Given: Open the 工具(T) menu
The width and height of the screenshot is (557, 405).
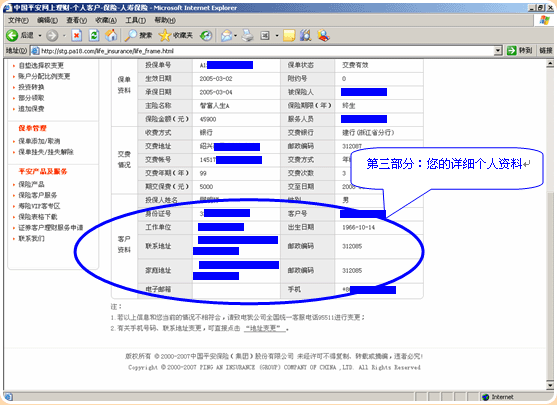Looking at the screenshot, I should click(x=135, y=20).
